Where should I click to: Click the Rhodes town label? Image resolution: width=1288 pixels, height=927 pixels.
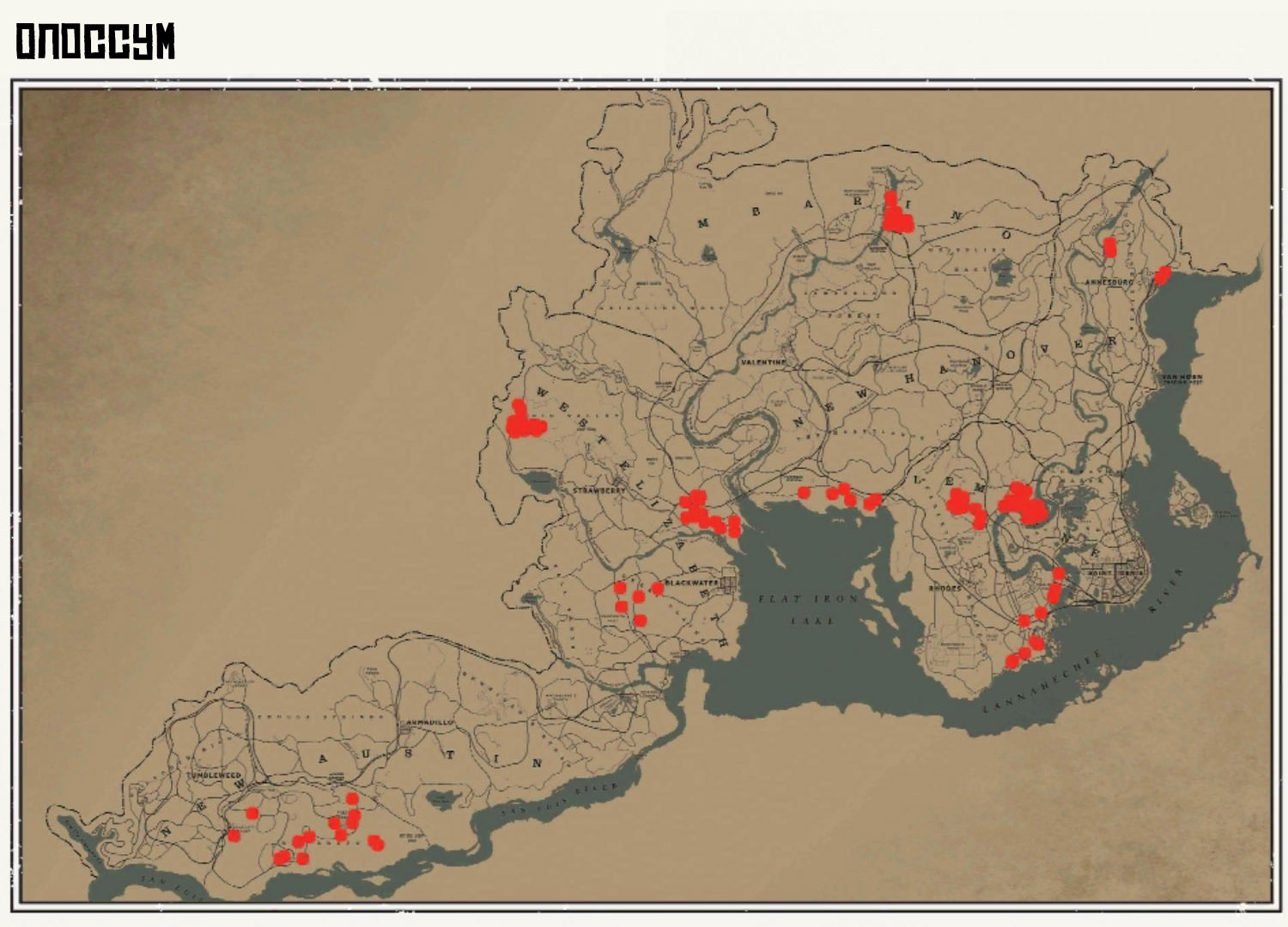[x=945, y=589]
